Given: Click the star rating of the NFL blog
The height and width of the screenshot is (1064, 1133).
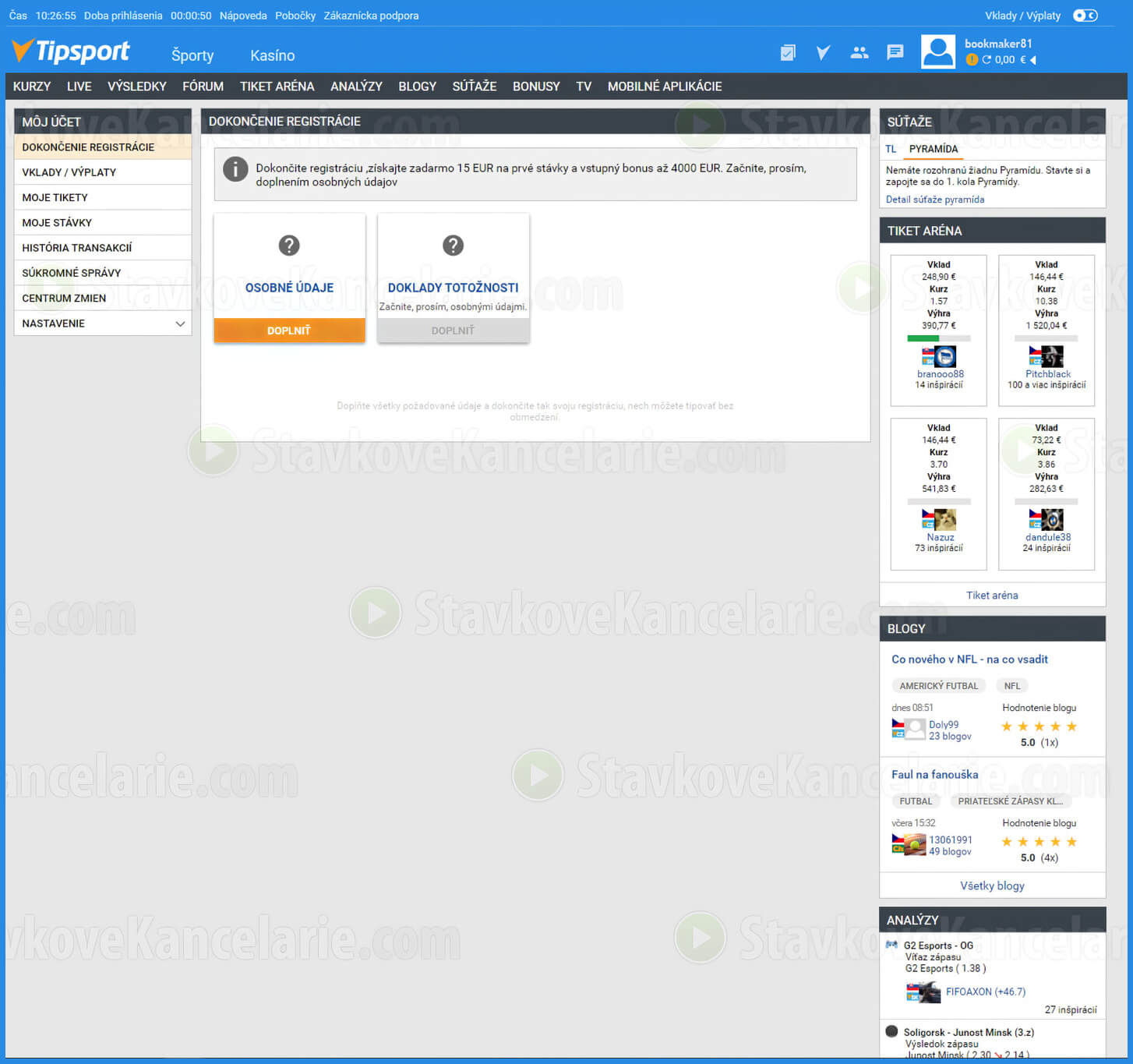Looking at the screenshot, I should tap(1039, 726).
